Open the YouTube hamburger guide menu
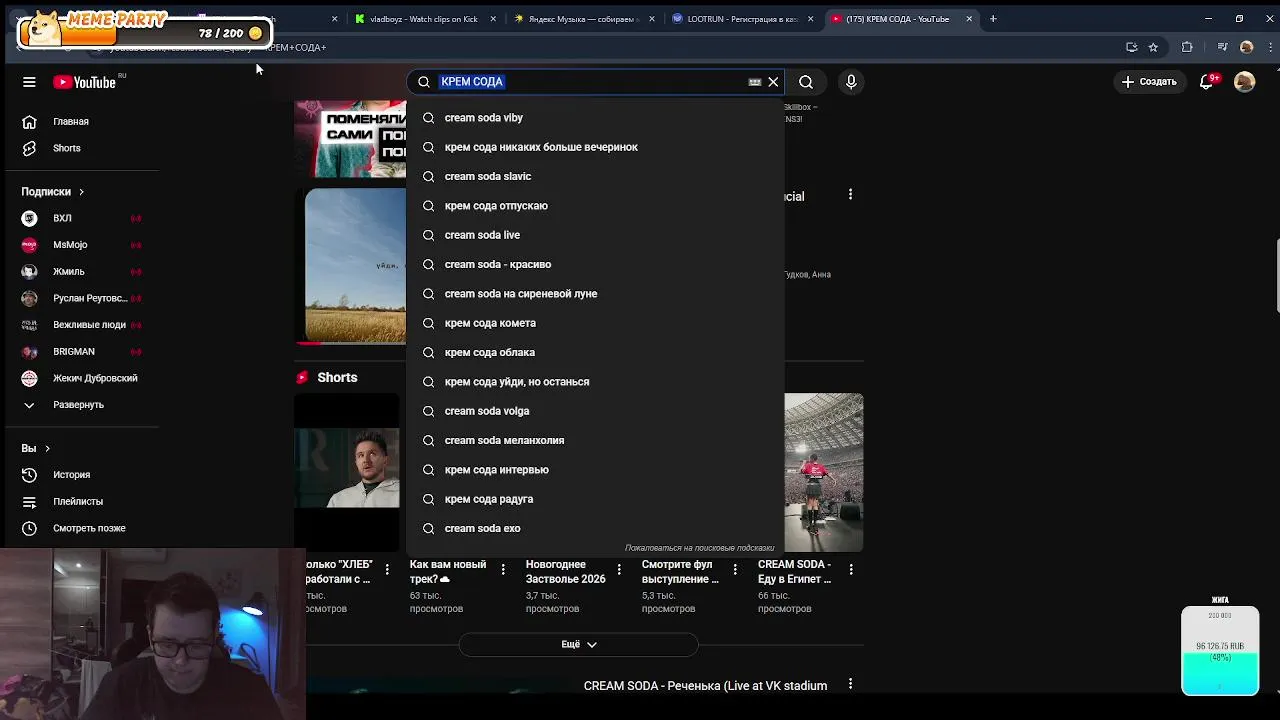The image size is (1280, 720). pos(29,82)
